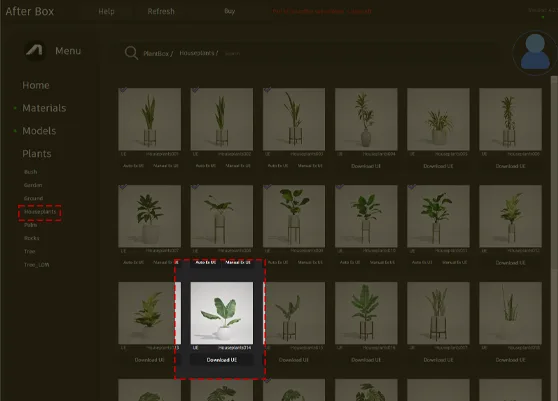Click the magnifier search icon
The image size is (558, 401).
[131, 53]
